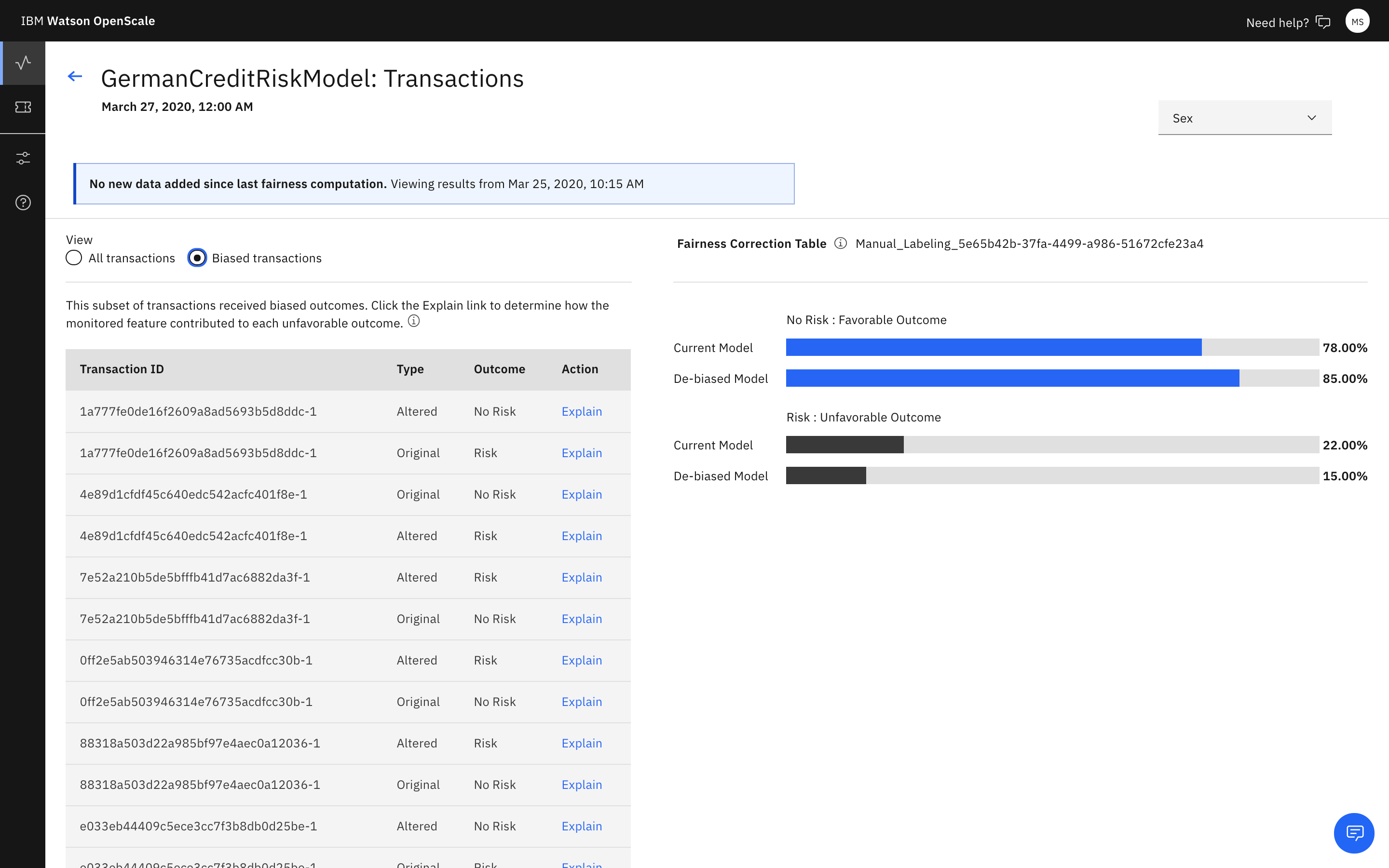Click the Type column header
This screenshot has width=1389, height=868.
coord(410,369)
